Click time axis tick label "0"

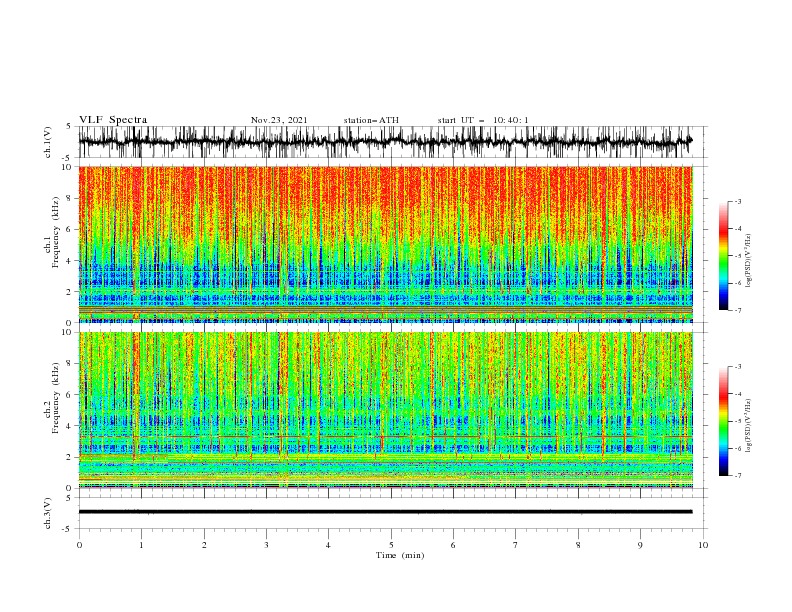coord(79,545)
